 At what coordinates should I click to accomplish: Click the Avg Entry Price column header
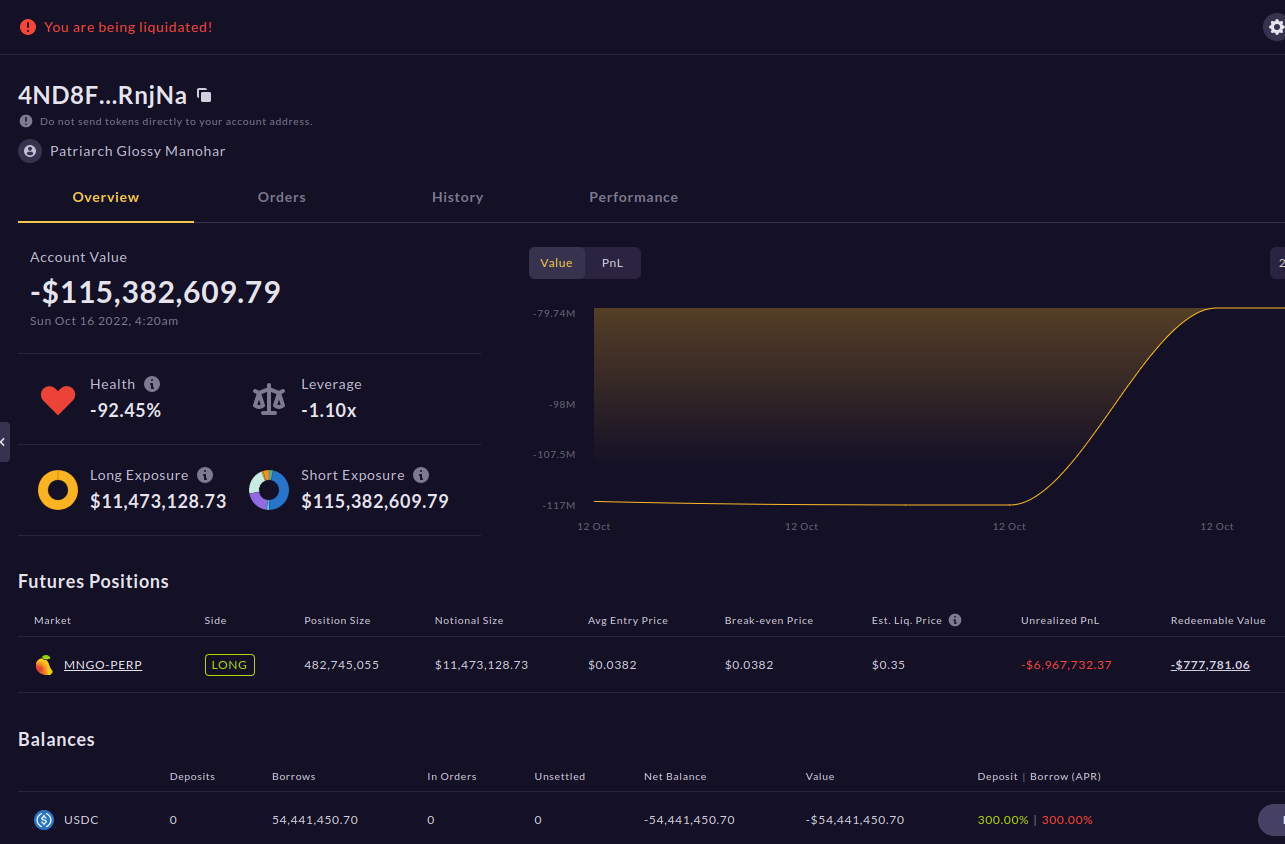click(628, 621)
